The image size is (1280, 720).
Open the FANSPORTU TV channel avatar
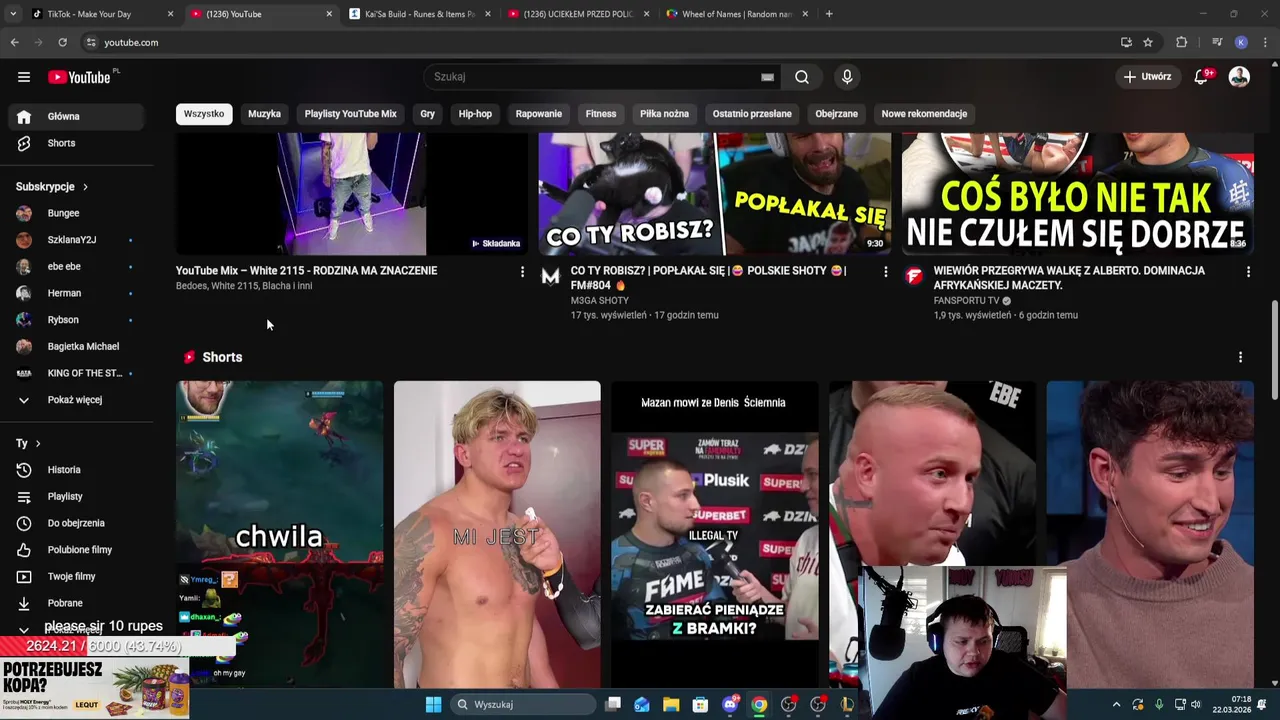coord(914,277)
